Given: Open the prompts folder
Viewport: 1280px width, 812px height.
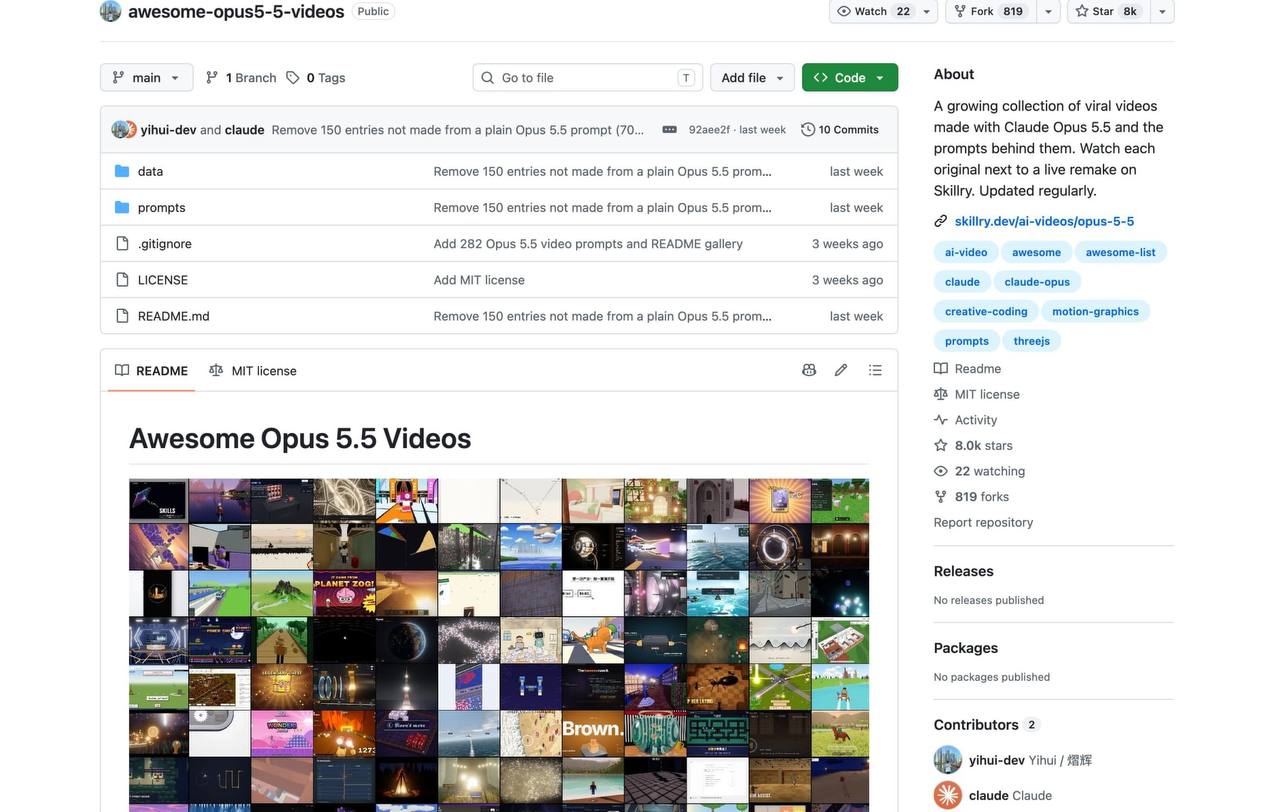Looking at the screenshot, I should [x=161, y=207].
